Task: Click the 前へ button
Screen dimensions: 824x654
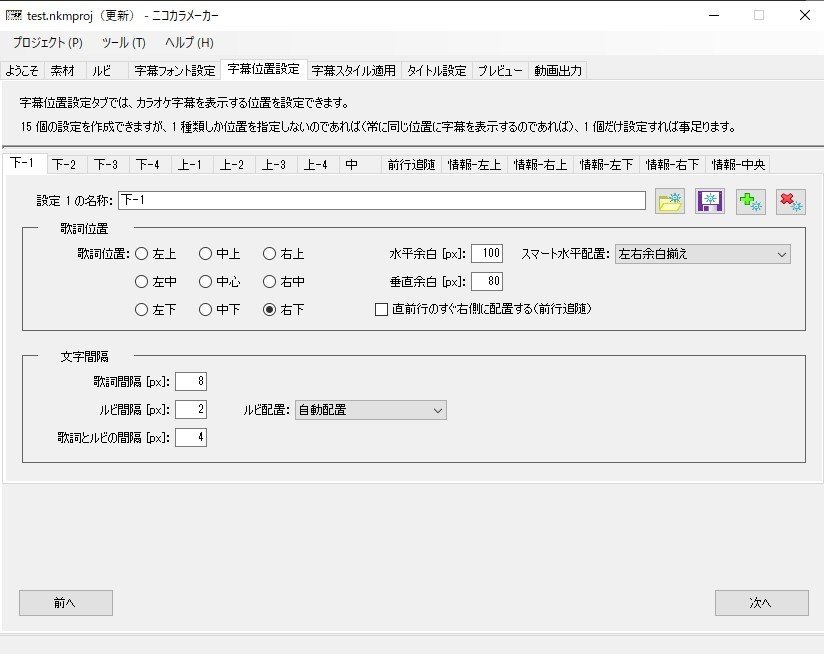Action: coord(66,603)
